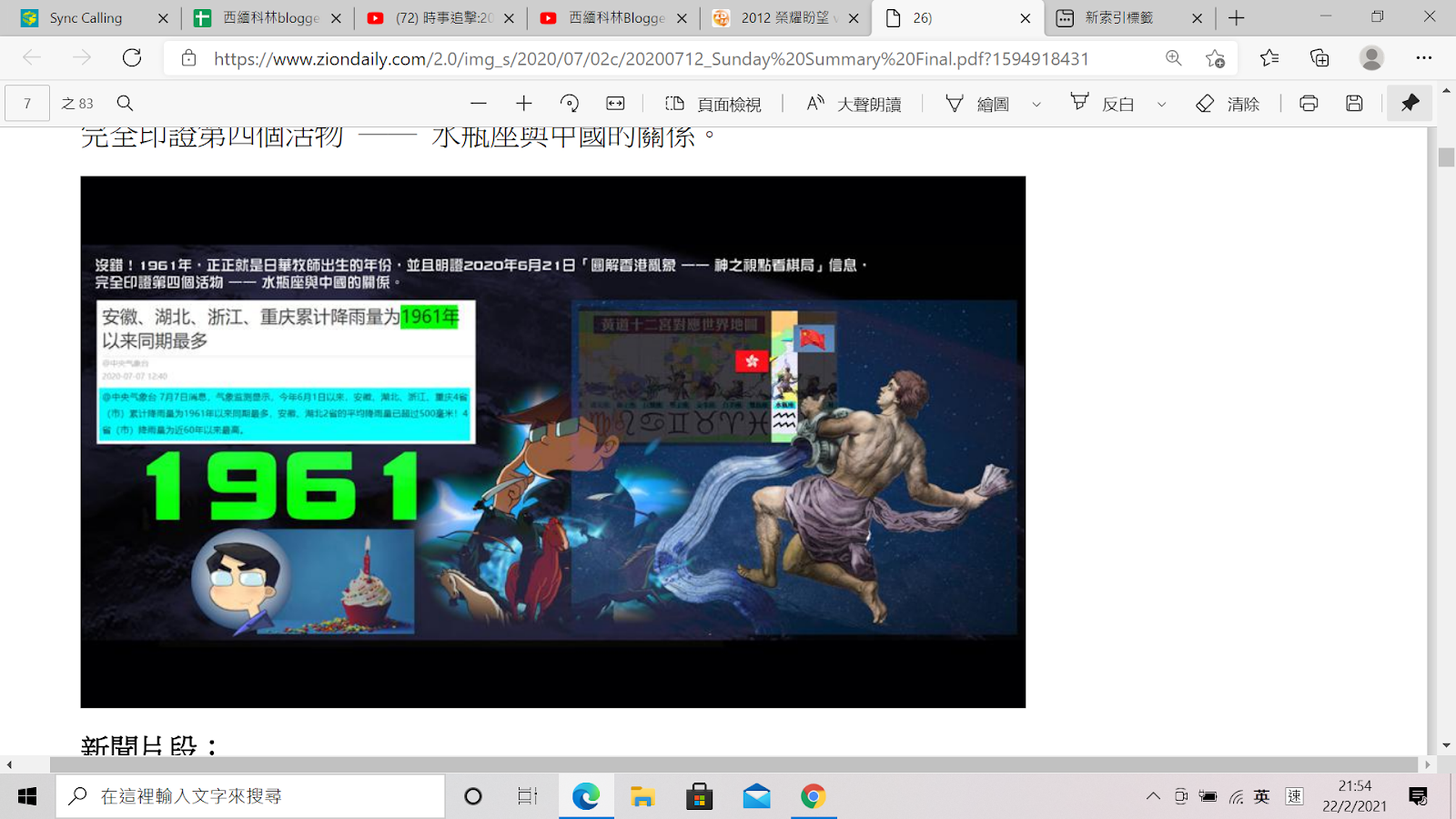Select the 清除 erase tool
Viewport: 1456px width, 819px height.
[x=1228, y=104]
